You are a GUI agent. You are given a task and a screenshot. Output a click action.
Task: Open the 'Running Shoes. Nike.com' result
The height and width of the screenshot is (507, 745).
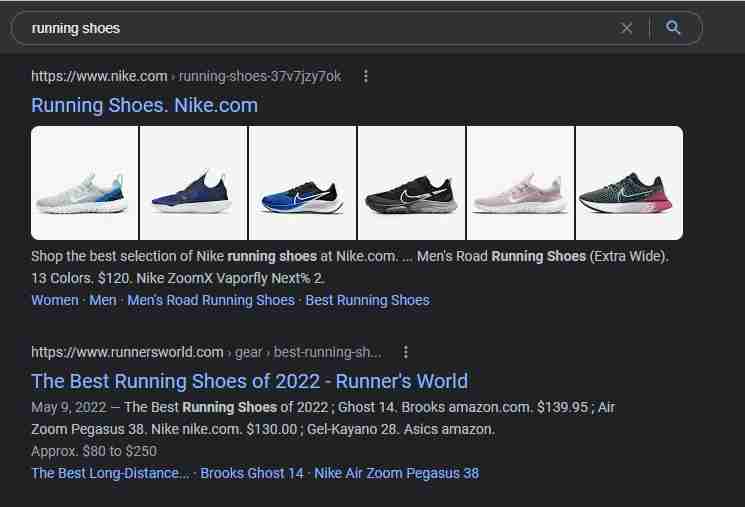tap(144, 105)
